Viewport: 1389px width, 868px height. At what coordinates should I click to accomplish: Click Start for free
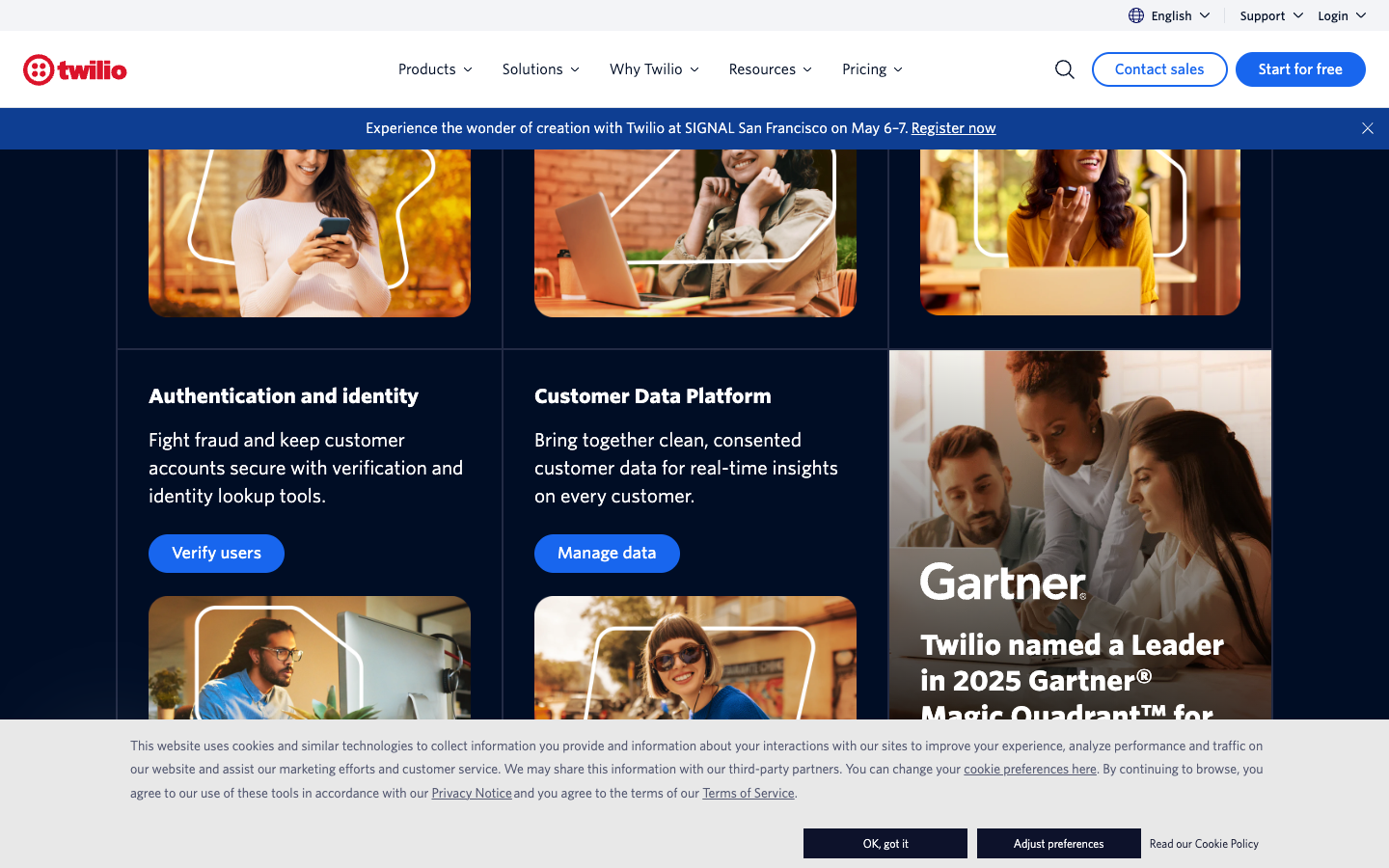[x=1300, y=69]
